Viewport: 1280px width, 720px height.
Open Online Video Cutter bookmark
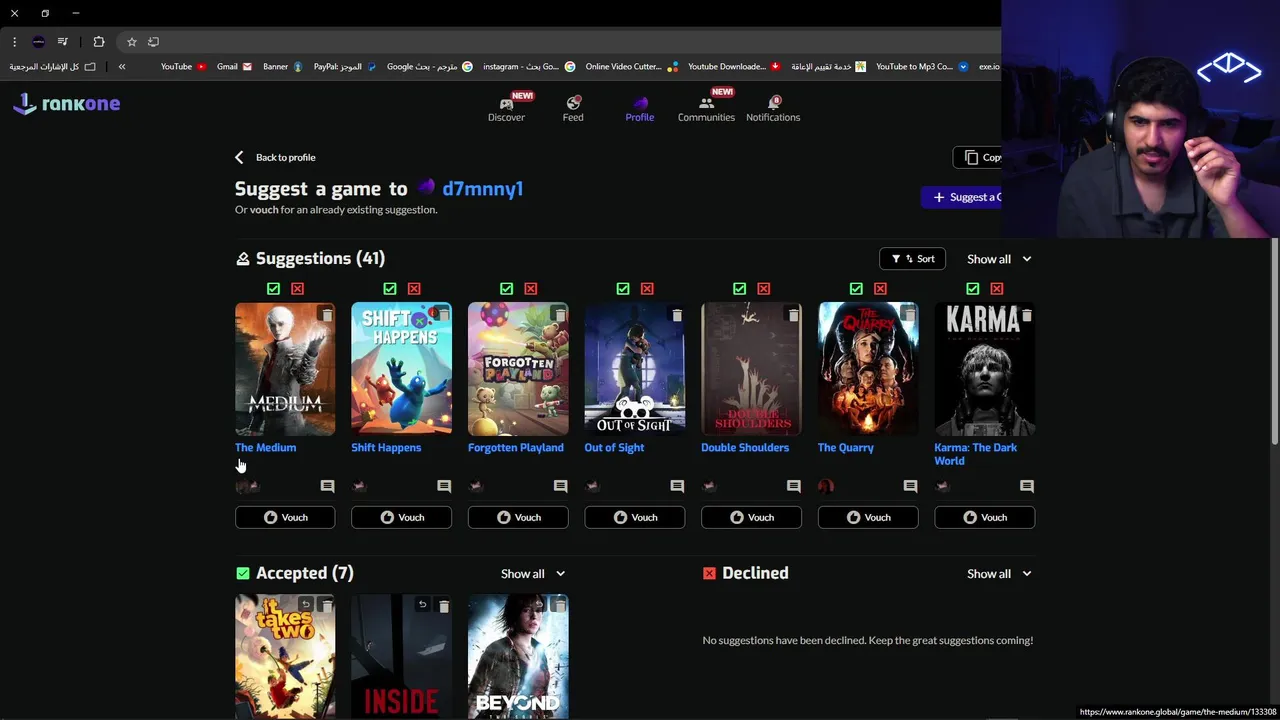click(x=631, y=67)
